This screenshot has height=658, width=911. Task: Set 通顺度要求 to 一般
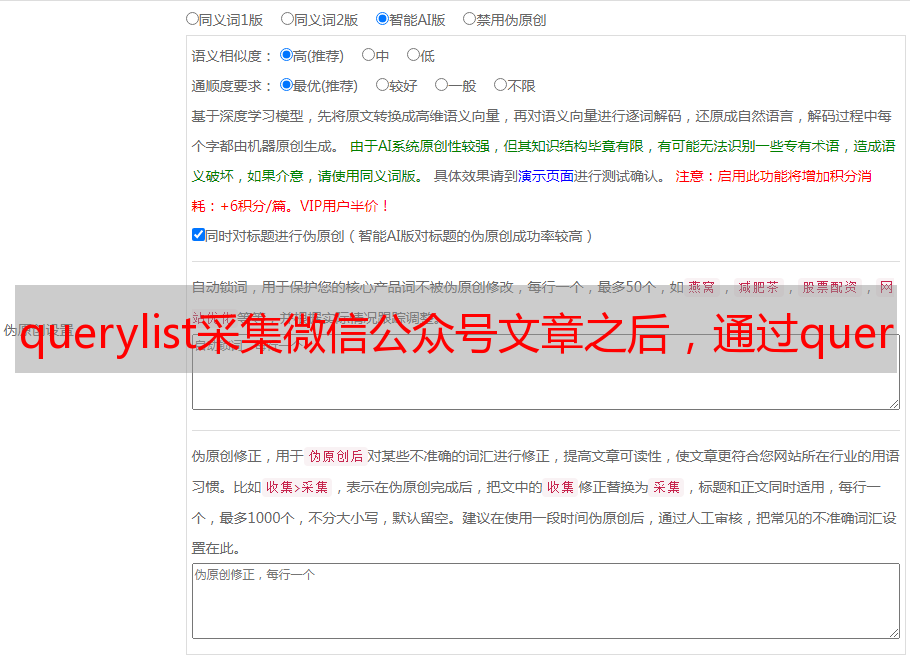[441, 86]
